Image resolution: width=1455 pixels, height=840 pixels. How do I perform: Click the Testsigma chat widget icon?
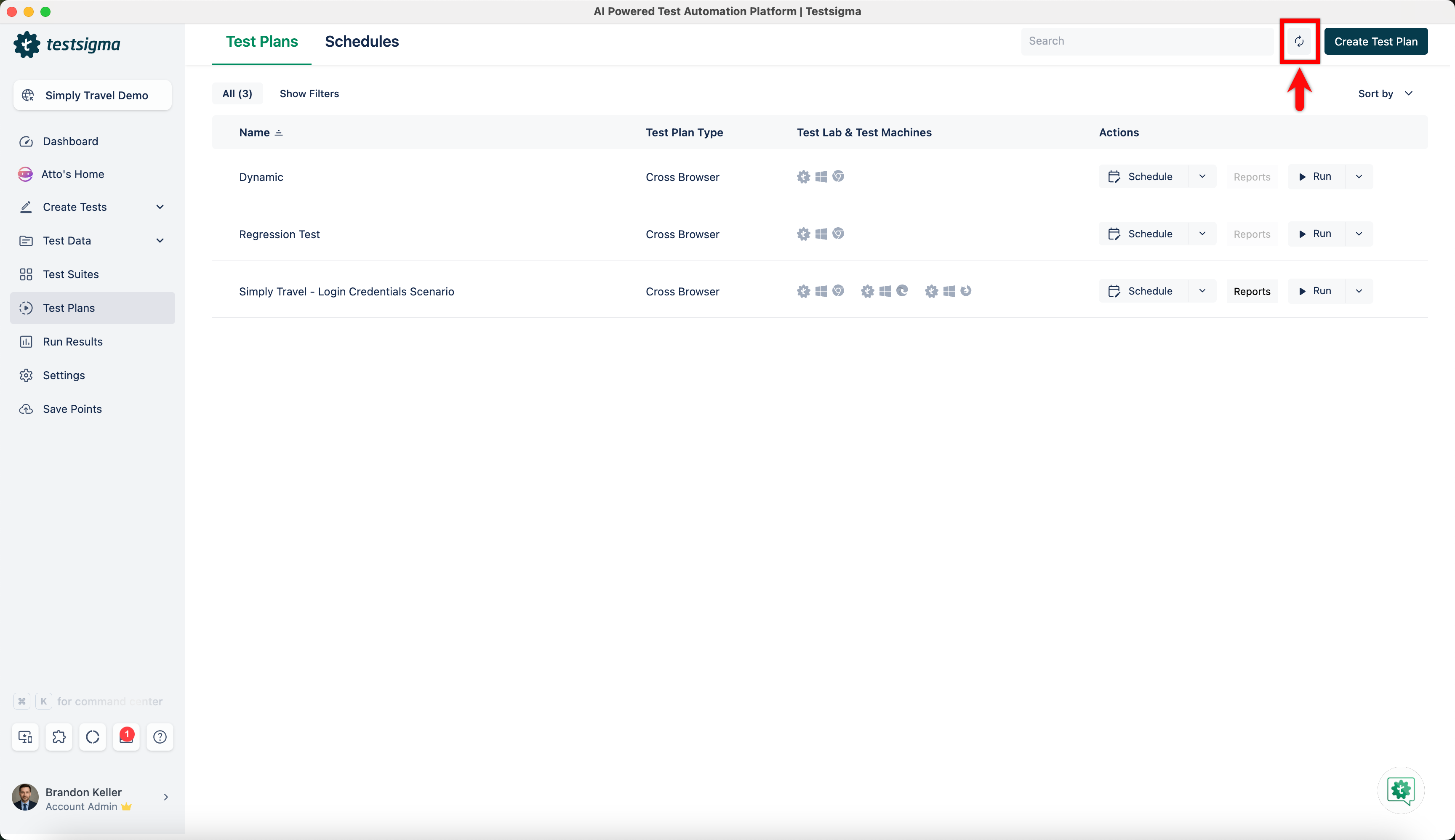click(x=1401, y=790)
